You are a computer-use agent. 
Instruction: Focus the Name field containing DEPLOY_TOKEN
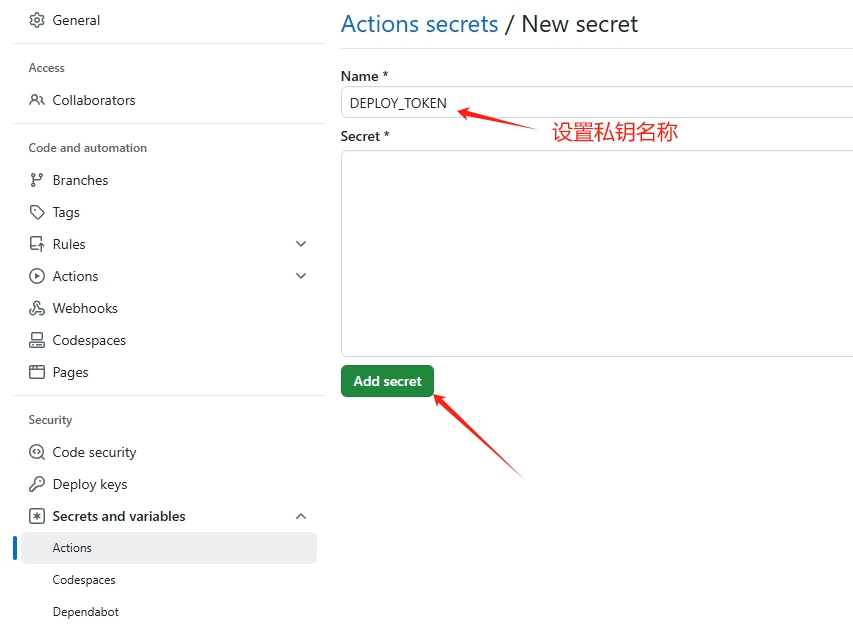[597, 102]
